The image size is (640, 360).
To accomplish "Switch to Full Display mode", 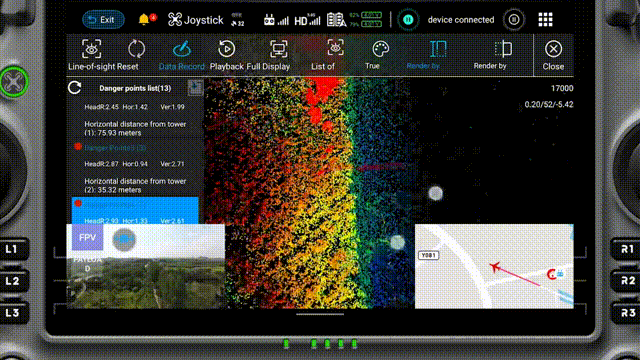I will (268, 55).
